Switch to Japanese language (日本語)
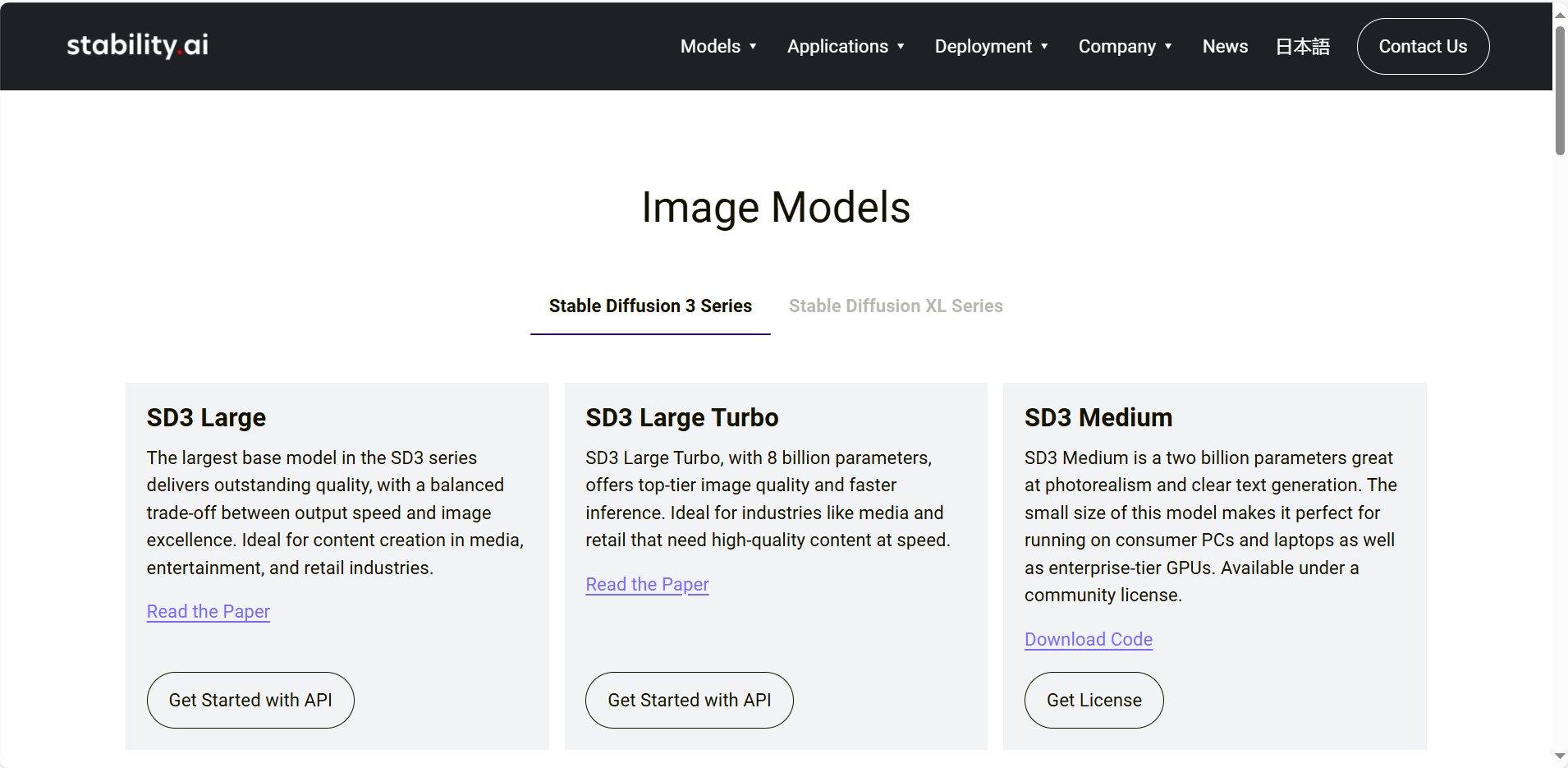Screen dimensions: 1568x768 point(1303,47)
